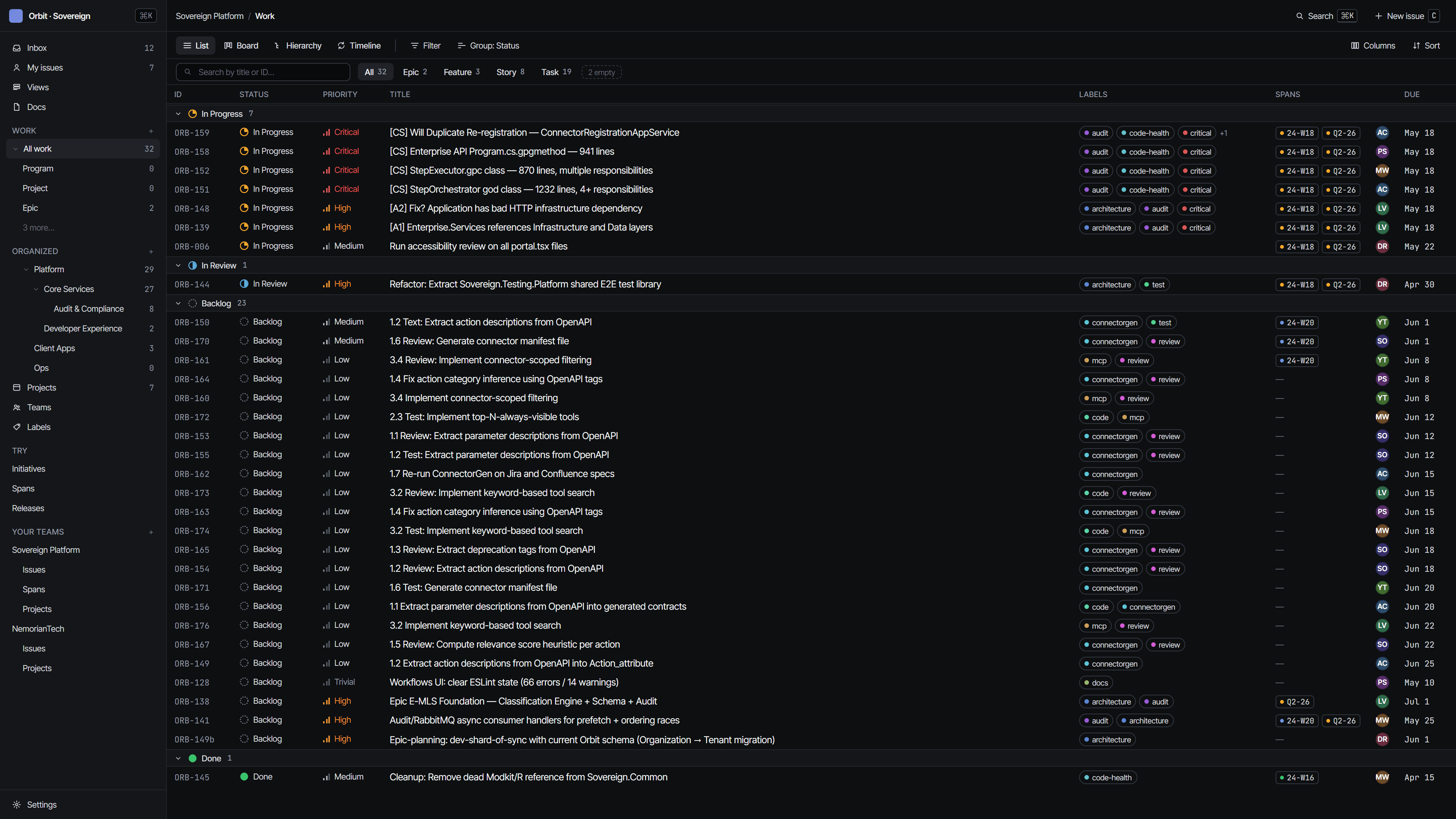Collapse the Backlog group
This screenshot has width=1456, height=819.
178,303
